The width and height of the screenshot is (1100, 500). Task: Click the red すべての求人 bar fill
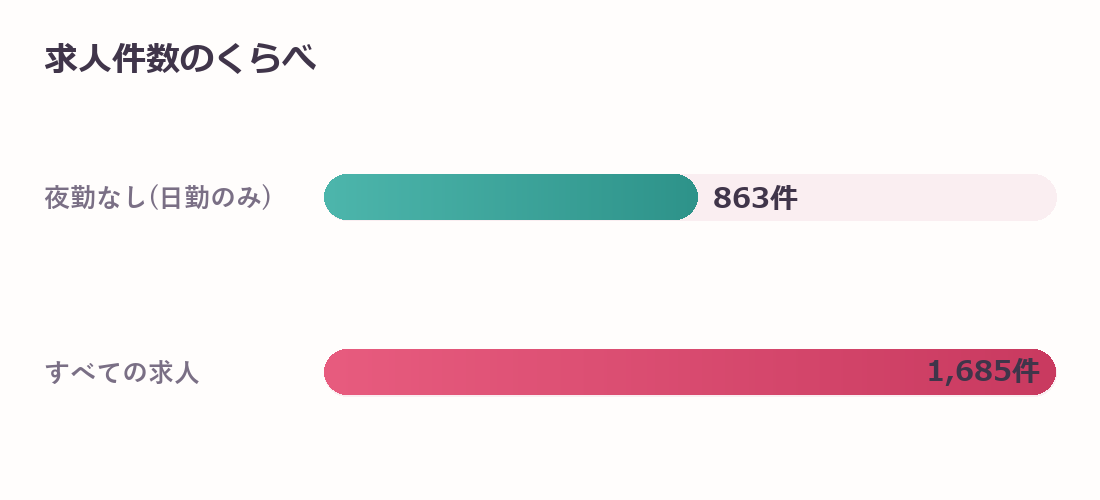tap(690, 372)
